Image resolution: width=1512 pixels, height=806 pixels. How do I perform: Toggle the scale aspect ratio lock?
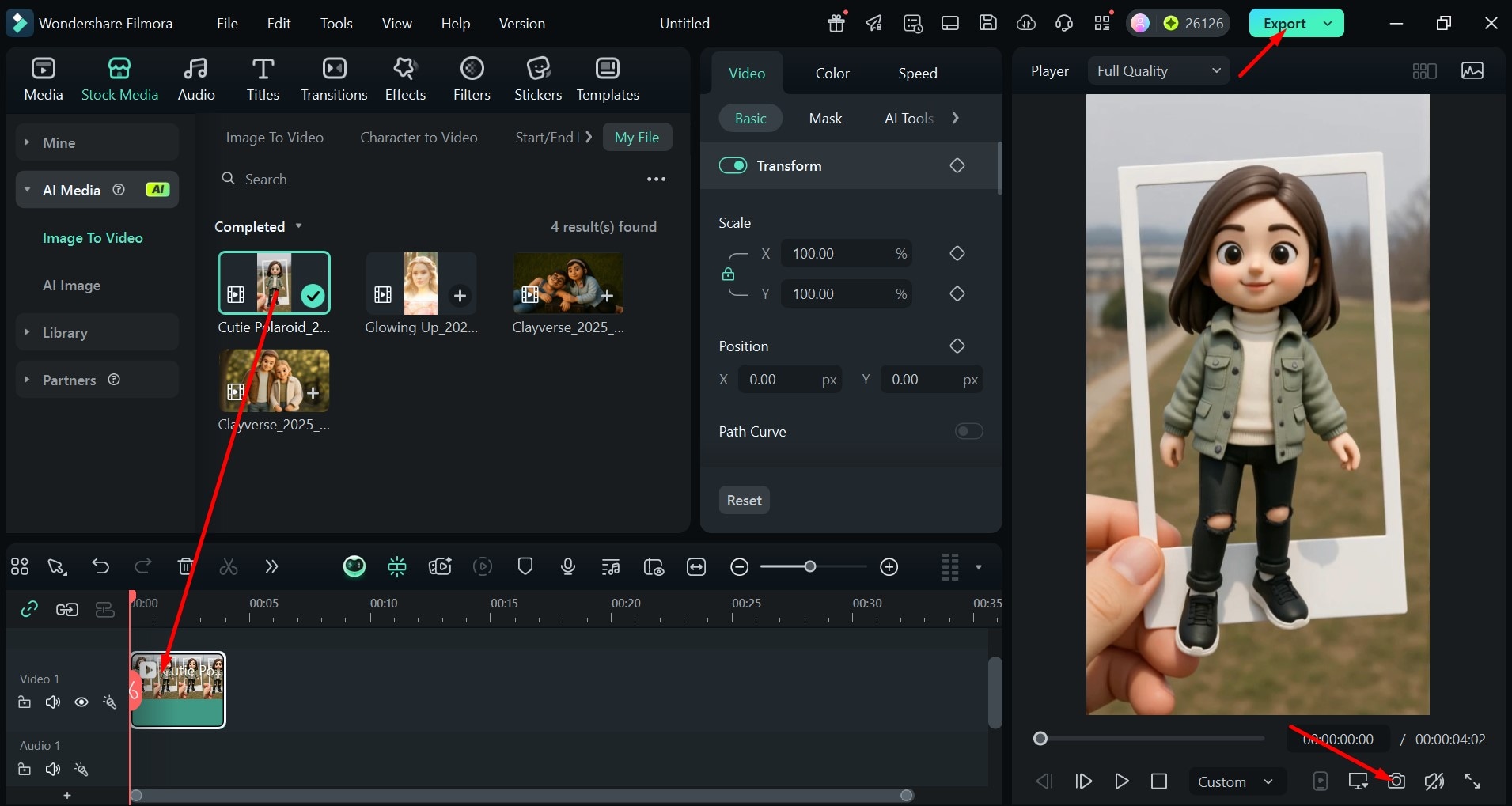(728, 274)
